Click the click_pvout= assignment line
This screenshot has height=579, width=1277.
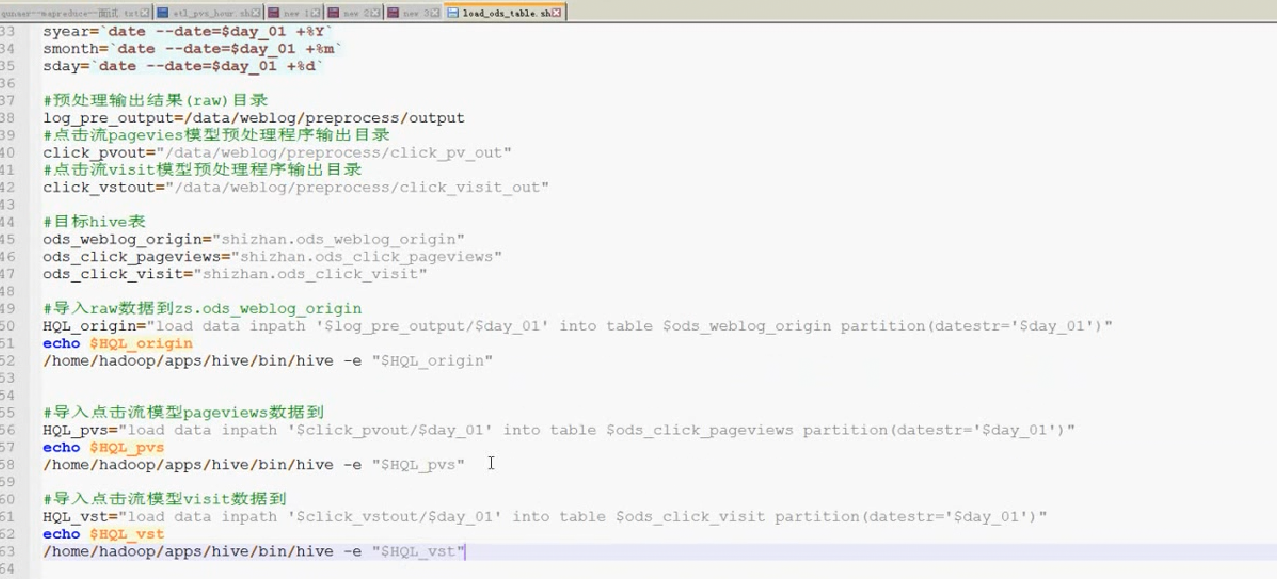277,152
